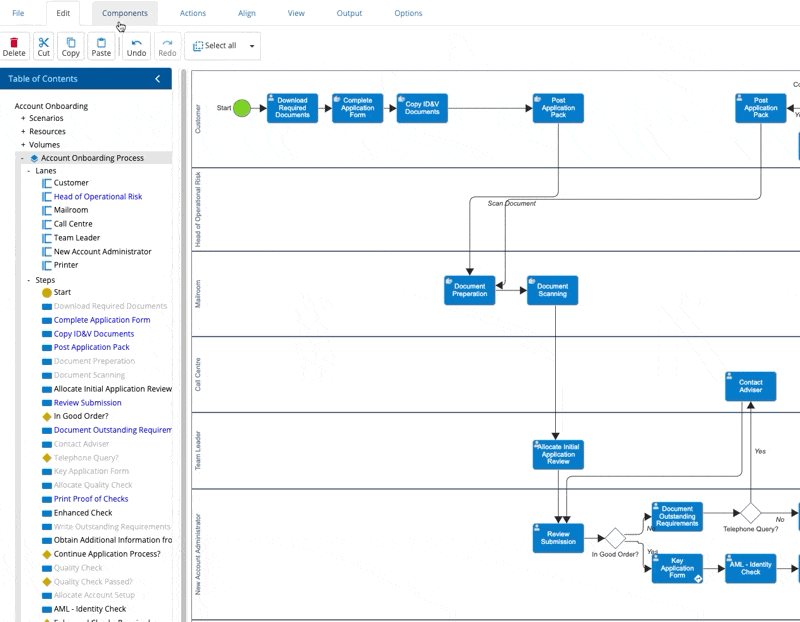This screenshot has height=622, width=800.
Task: Select Account Onboarding Process tree item
Action: (92, 158)
